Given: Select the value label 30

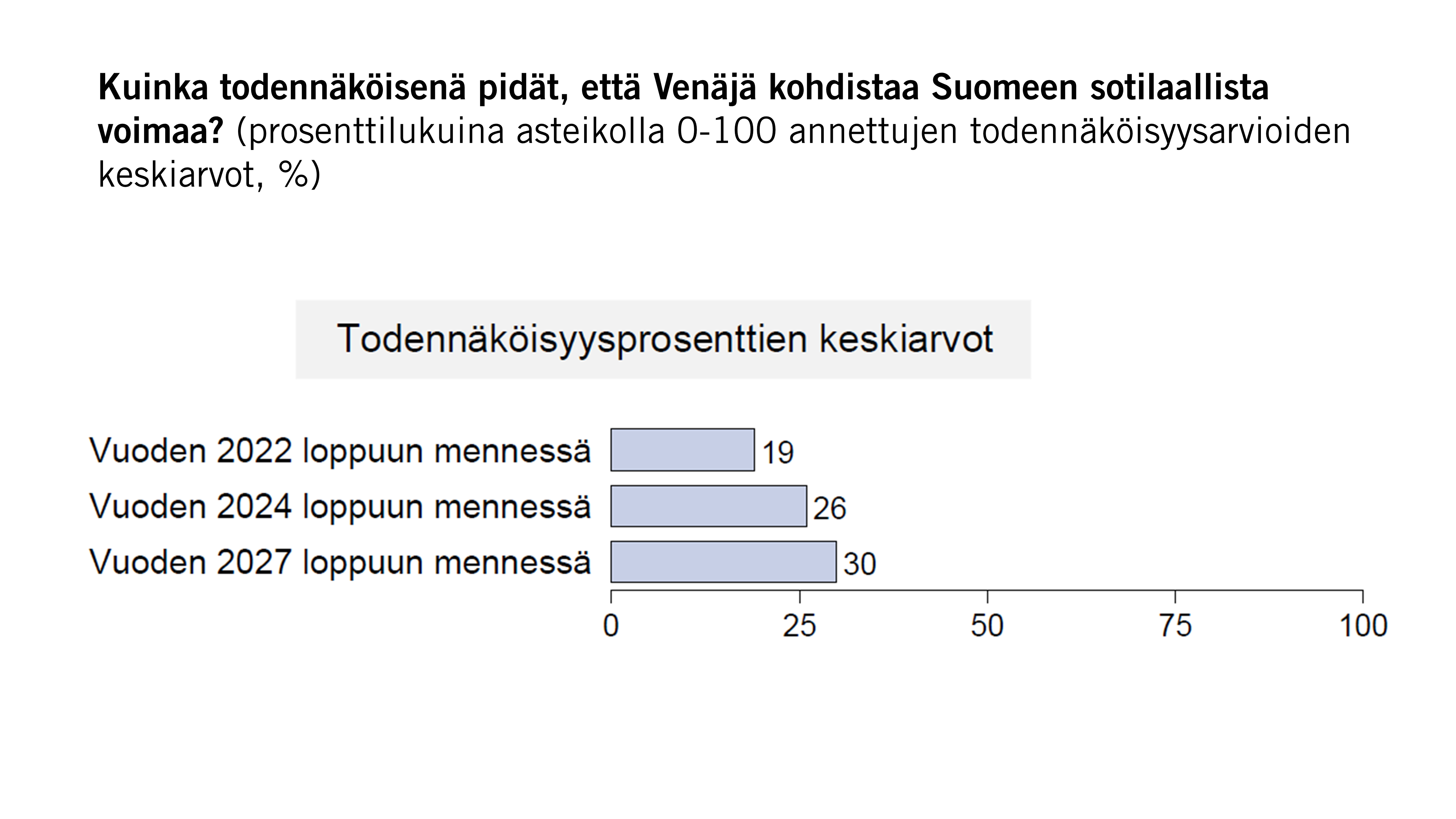Looking at the screenshot, I should [860, 563].
